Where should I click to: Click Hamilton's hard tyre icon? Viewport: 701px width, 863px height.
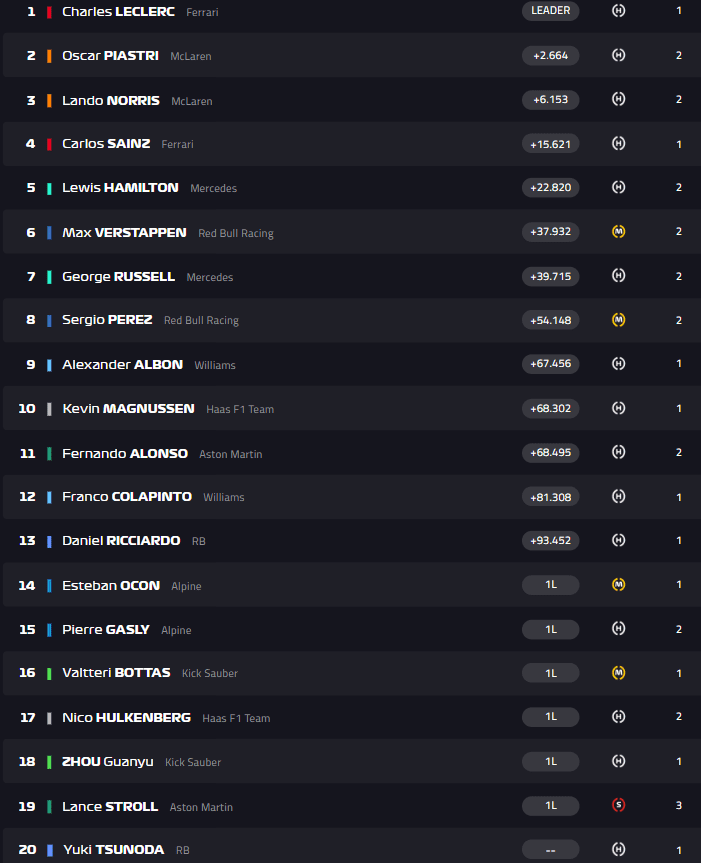(x=618, y=187)
